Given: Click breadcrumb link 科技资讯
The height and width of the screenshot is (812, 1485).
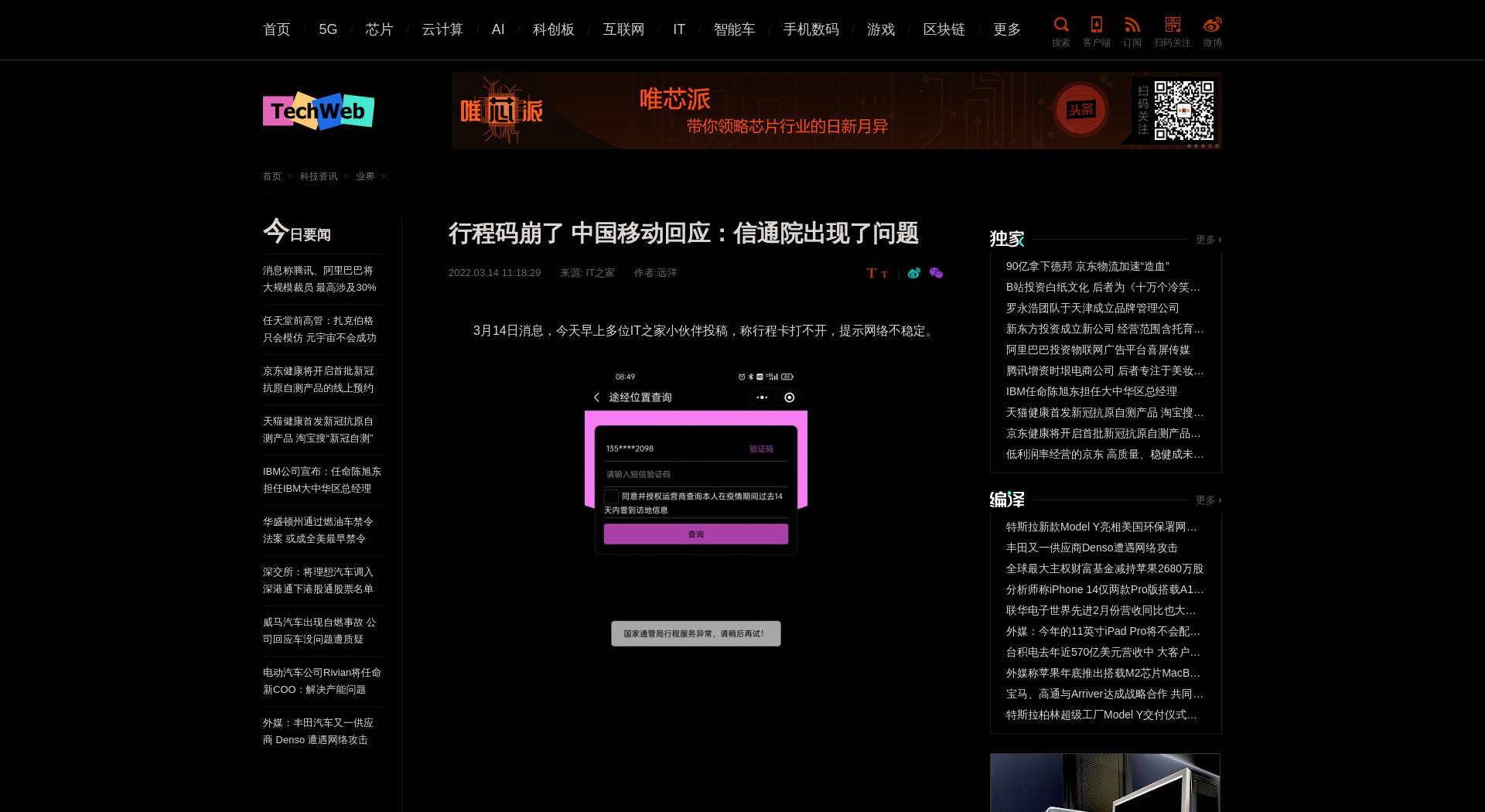Looking at the screenshot, I should 319,176.
